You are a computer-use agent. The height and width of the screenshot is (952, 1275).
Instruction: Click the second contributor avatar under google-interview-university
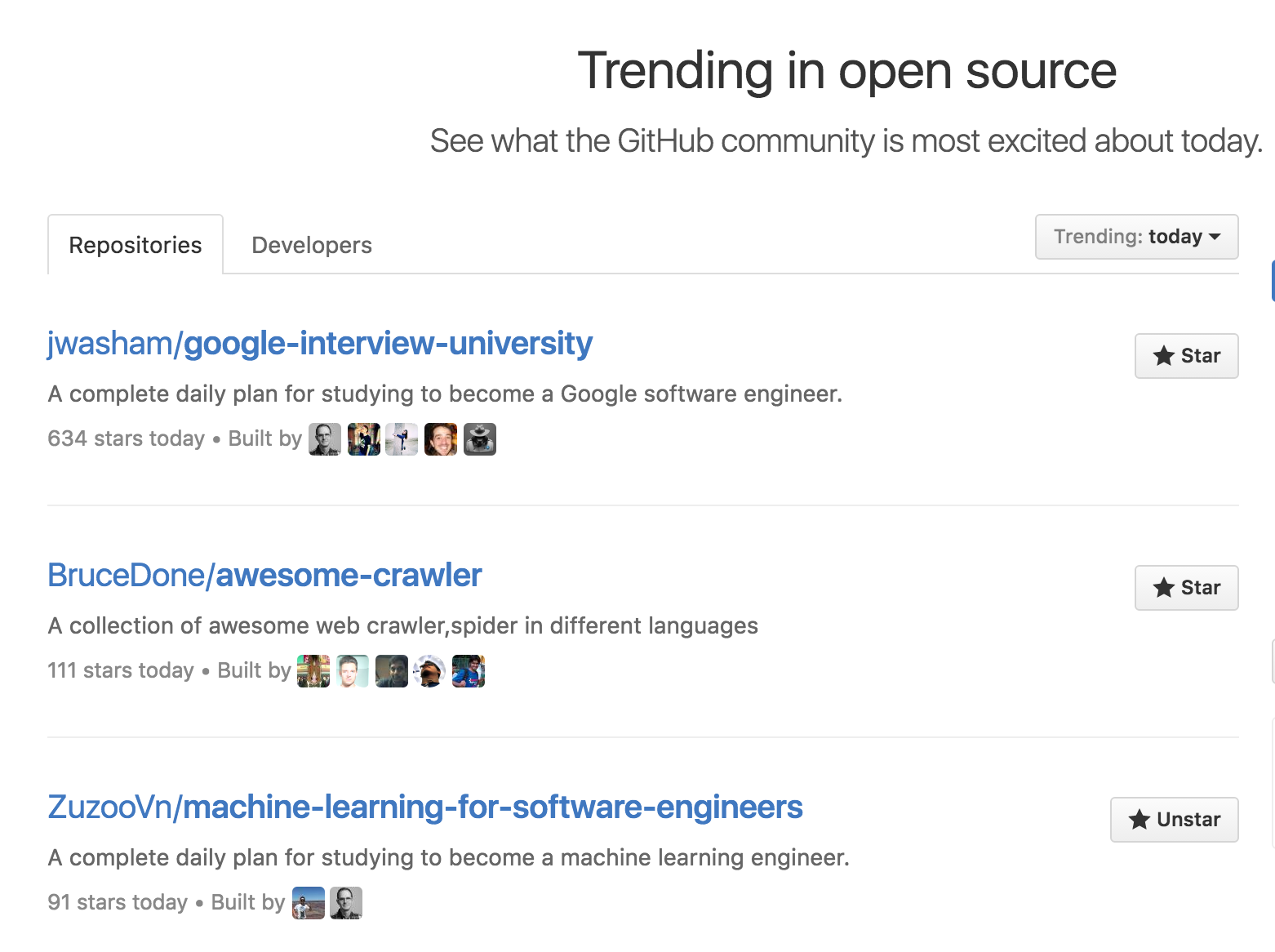[x=363, y=438]
